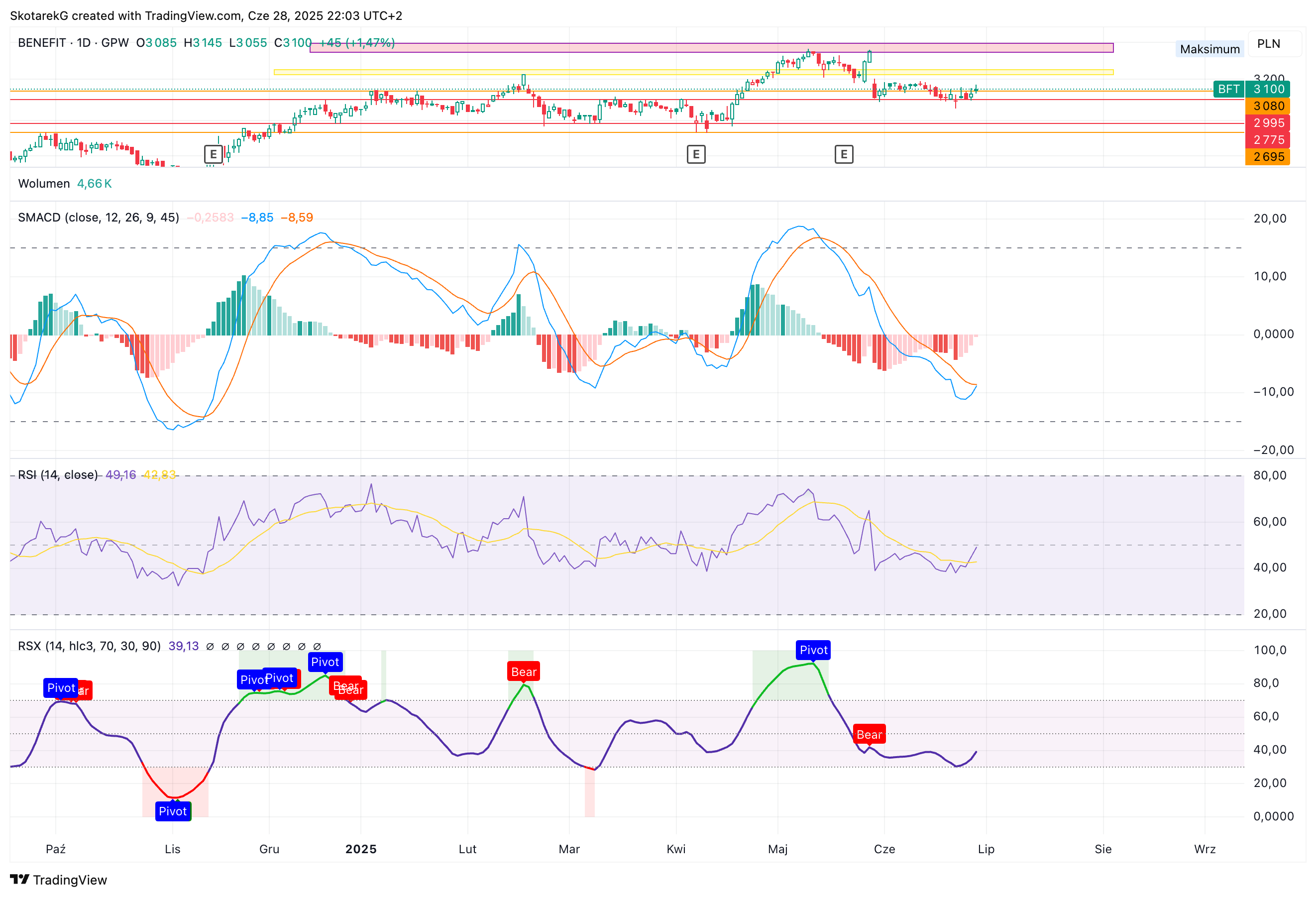Image resolution: width=1316 pixels, height=897 pixels.
Task: Select the Bear label at the Lut RSX peak
Action: click(x=523, y=672)
